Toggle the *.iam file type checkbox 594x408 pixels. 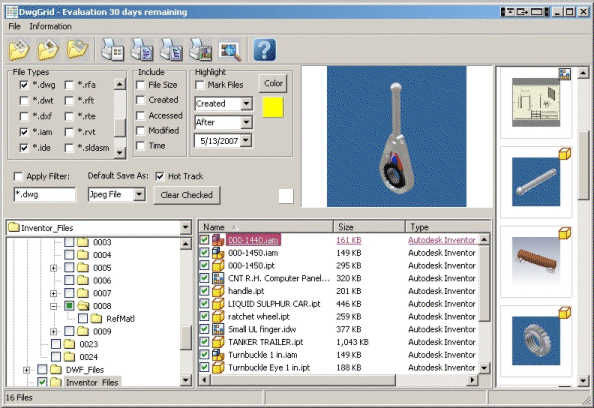click(24, 132)
